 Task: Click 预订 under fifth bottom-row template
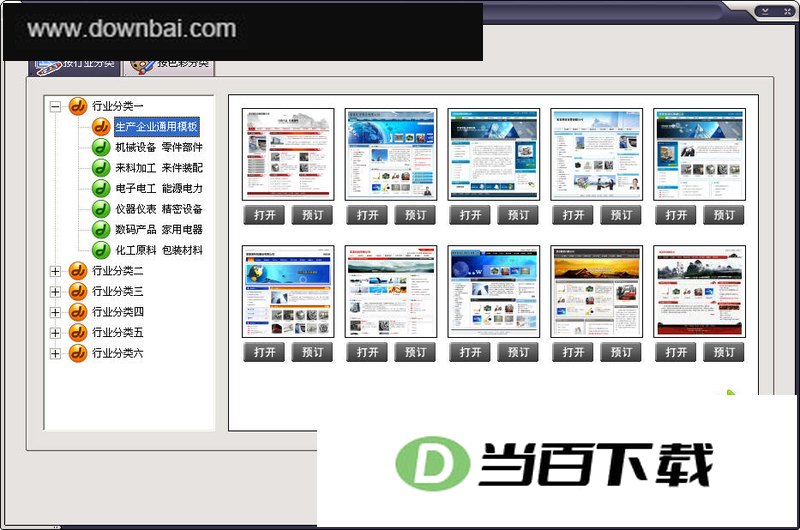[723, 352]
